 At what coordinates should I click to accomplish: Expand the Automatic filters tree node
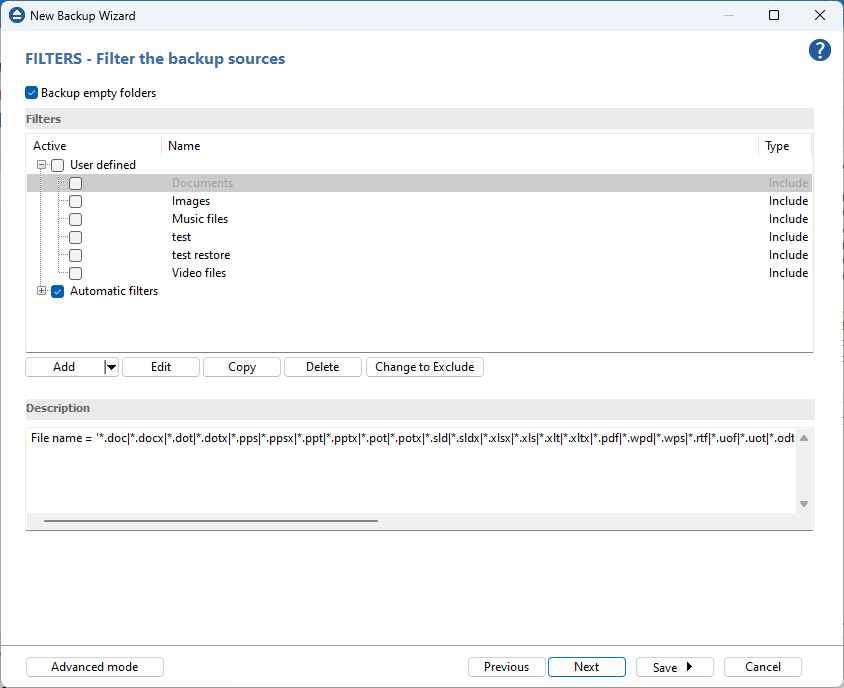[42, 291]
